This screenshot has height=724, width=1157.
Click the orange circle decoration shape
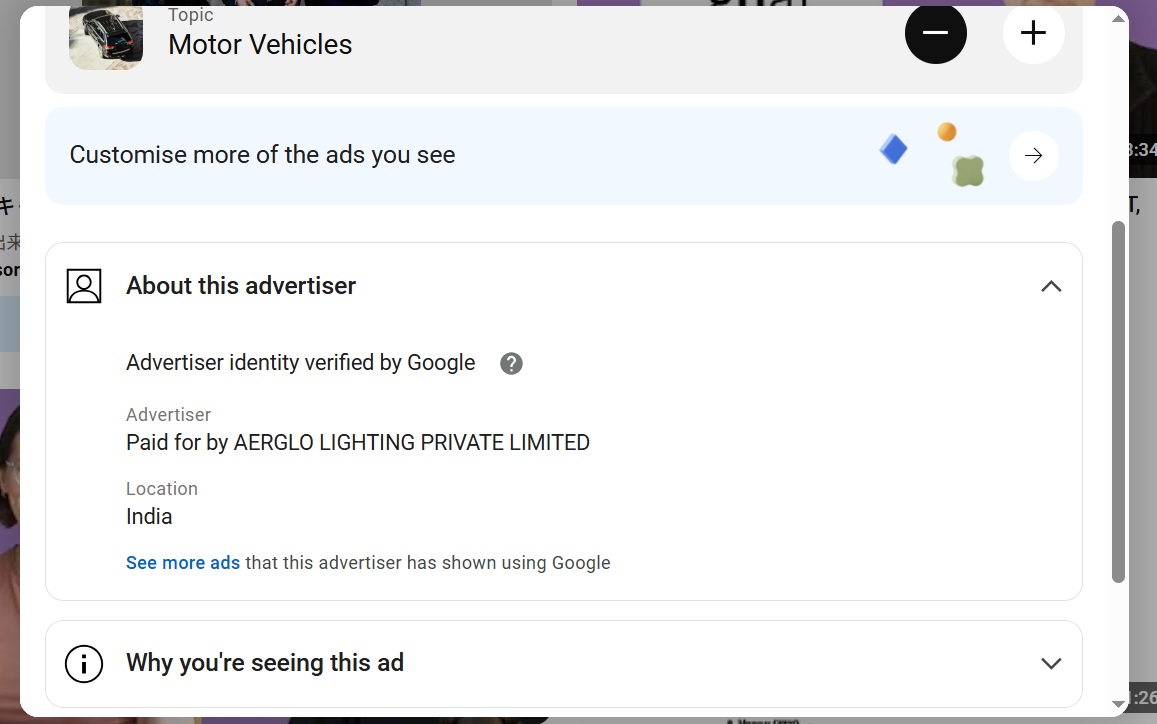pyautogui.click(x=947, y=132)
